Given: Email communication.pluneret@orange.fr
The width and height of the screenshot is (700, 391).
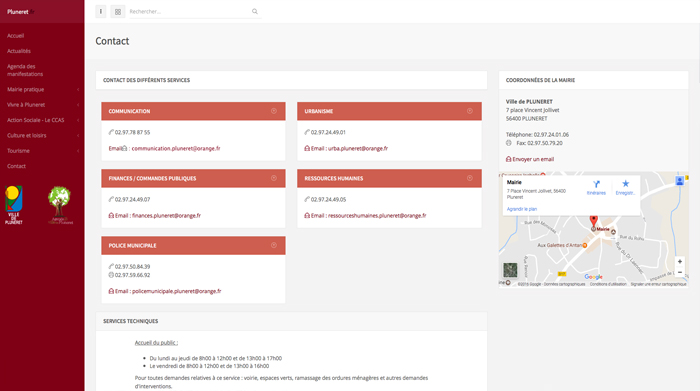Looking at the screenshot, I should (x=176, y=148).
